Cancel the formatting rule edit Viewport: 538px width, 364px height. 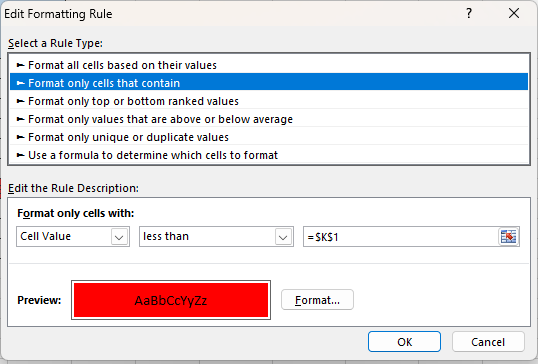pyautogui.click(x=488, y=342)
